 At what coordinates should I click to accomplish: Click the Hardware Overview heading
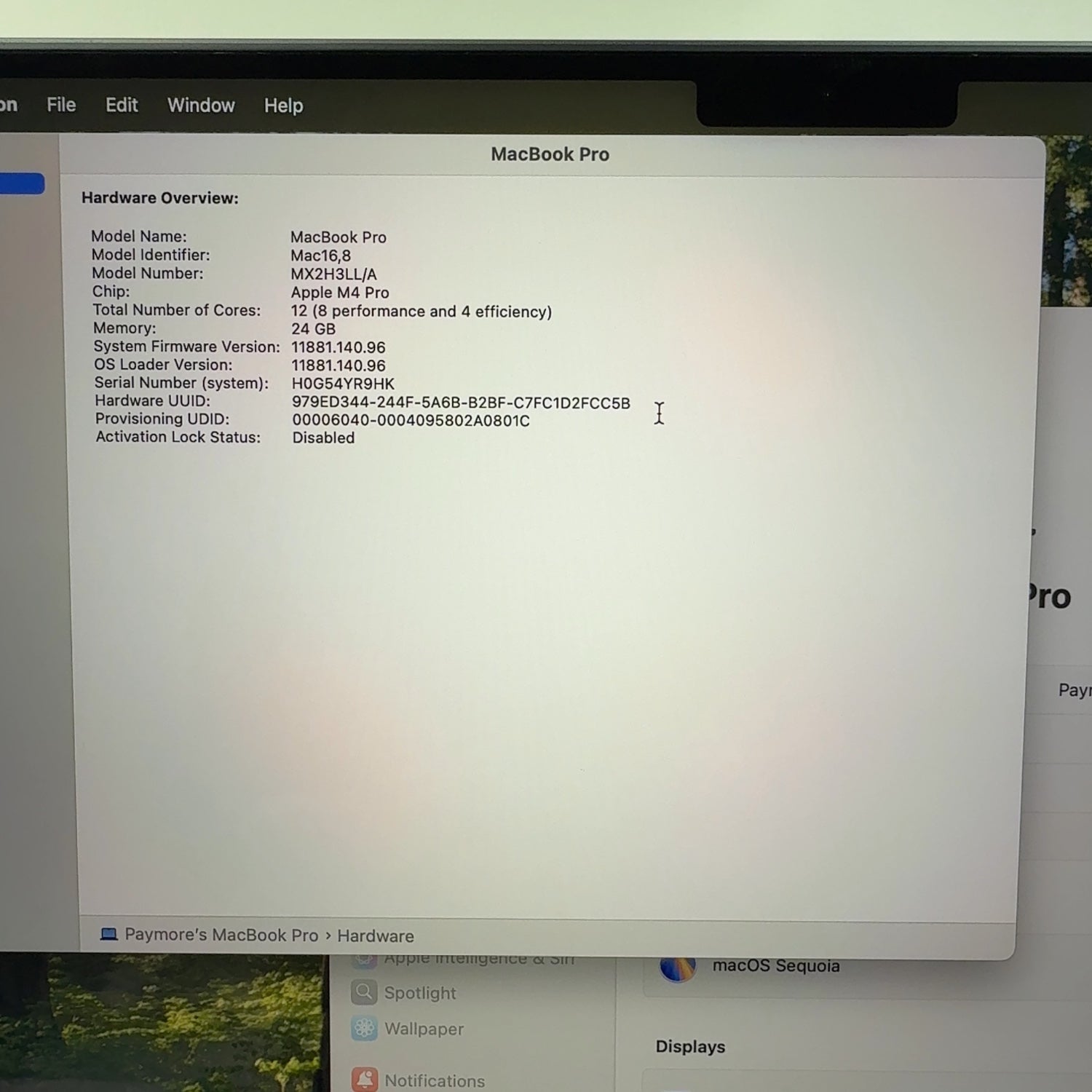click(160, 198)
